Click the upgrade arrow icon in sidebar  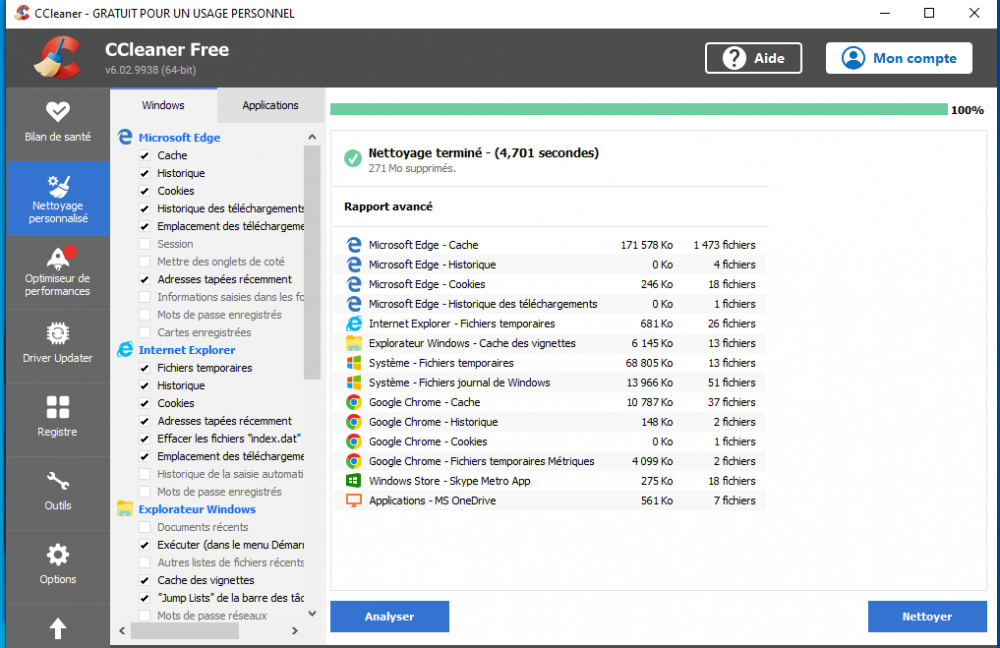coord(58,628)
